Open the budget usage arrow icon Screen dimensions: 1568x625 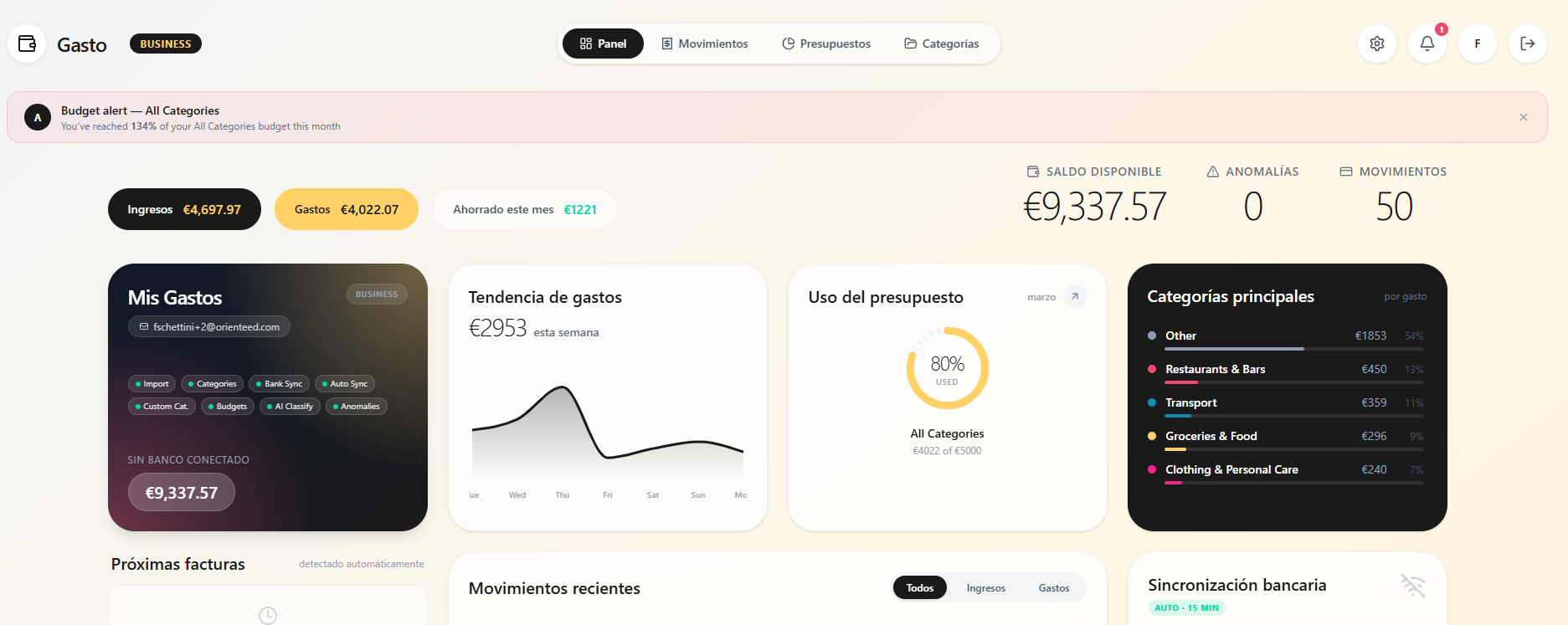[1074, 296]
